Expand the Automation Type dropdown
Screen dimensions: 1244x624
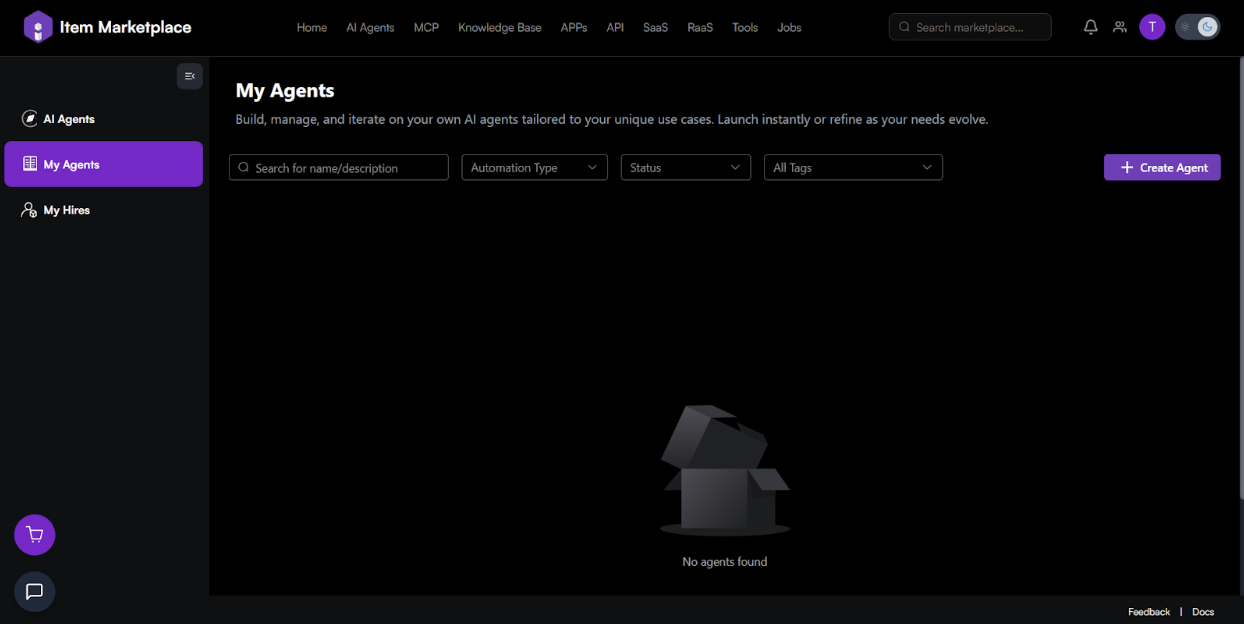pos(534,168)
